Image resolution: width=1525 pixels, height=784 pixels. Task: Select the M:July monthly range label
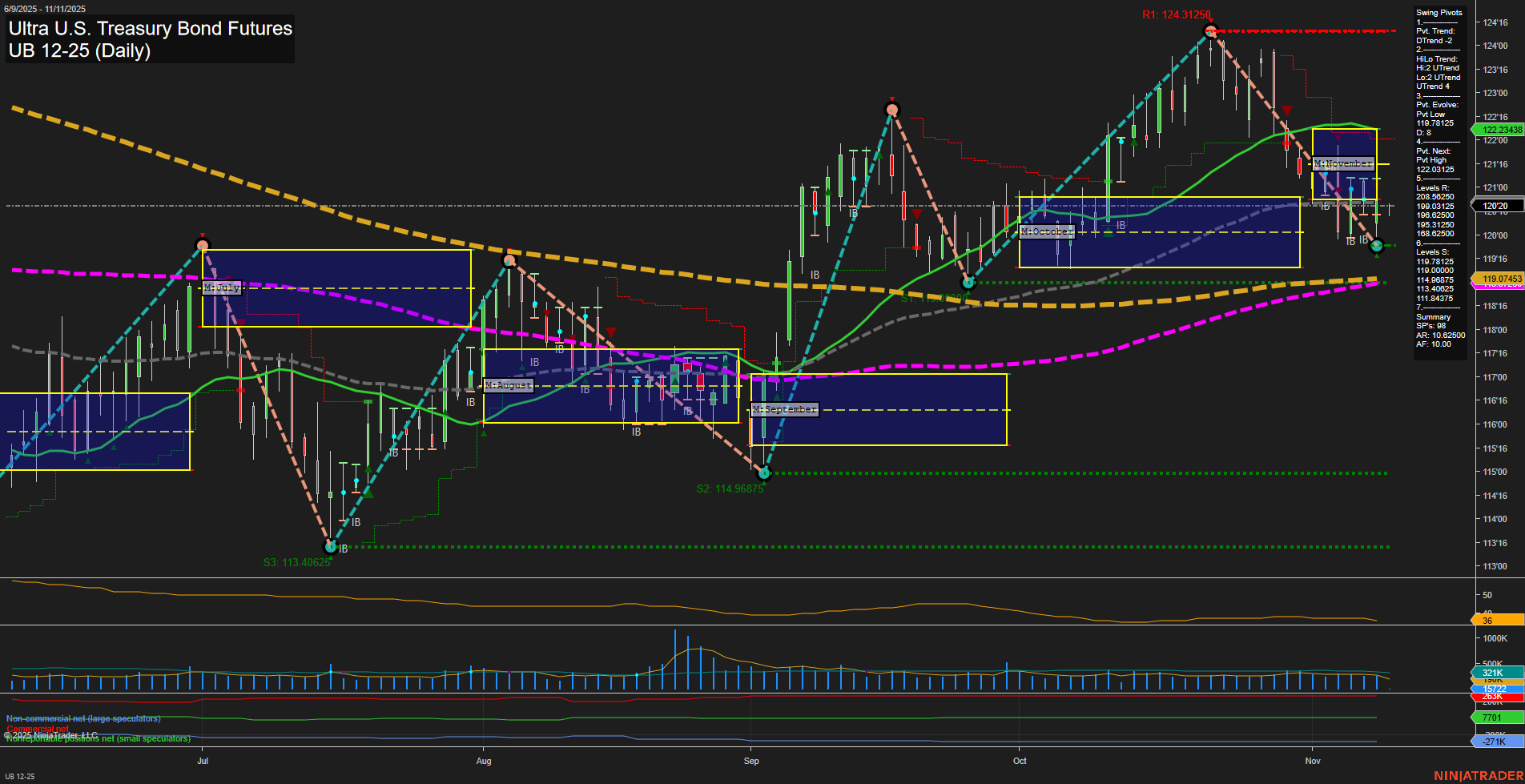(222, 287)
